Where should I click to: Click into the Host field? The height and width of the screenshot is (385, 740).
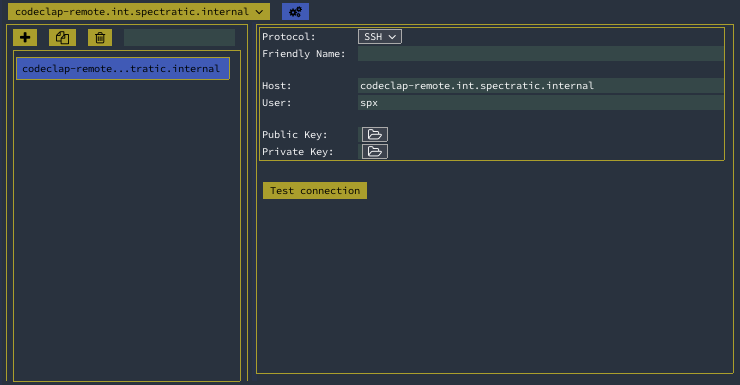tap(540, 86)
